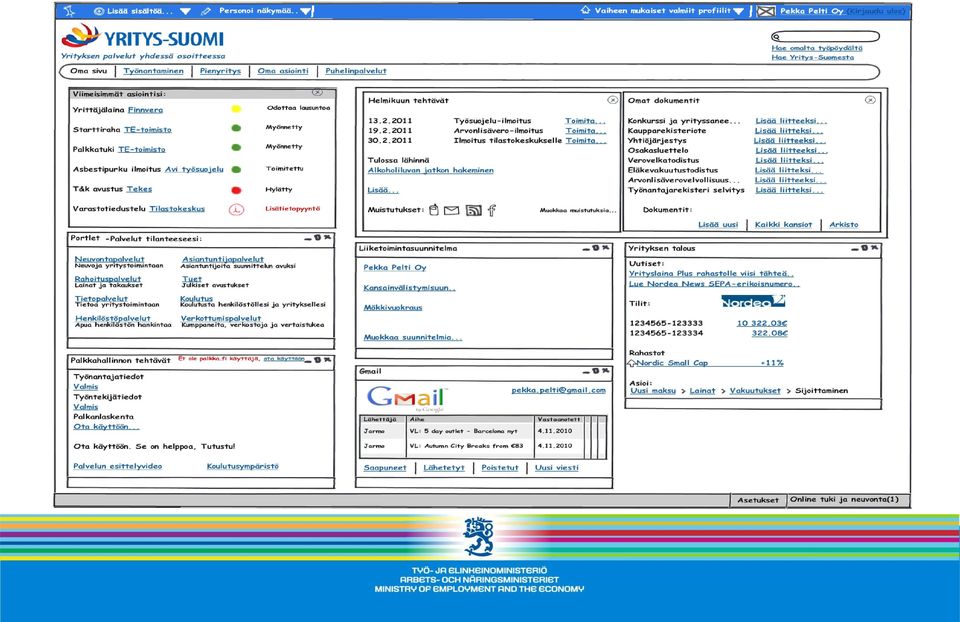The width and height of the screenshot is (960, 622).
Task: Click the Muokkaa suunnitelmia link
Action: point(413,337)
